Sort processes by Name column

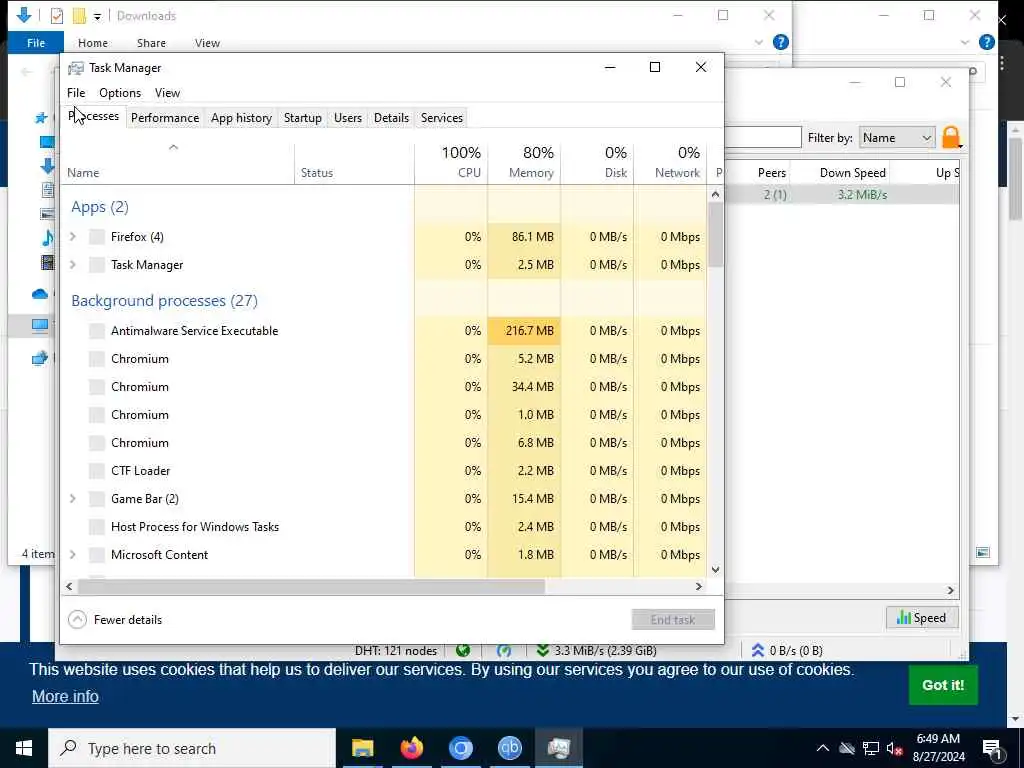pos(178,163)
